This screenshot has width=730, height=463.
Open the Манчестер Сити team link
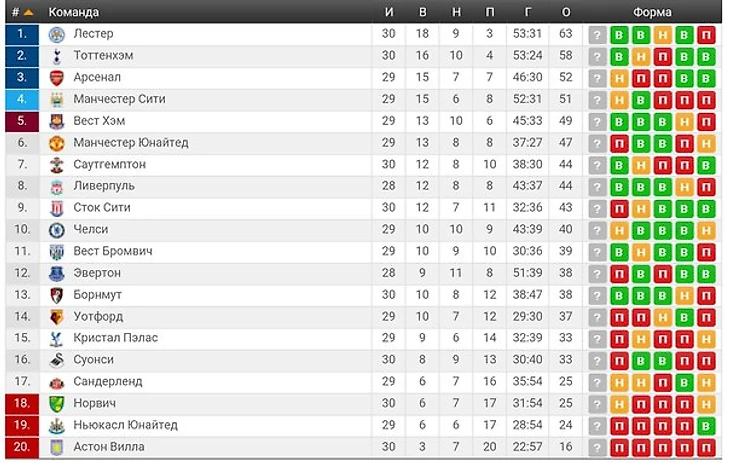(x=119, y=99)
